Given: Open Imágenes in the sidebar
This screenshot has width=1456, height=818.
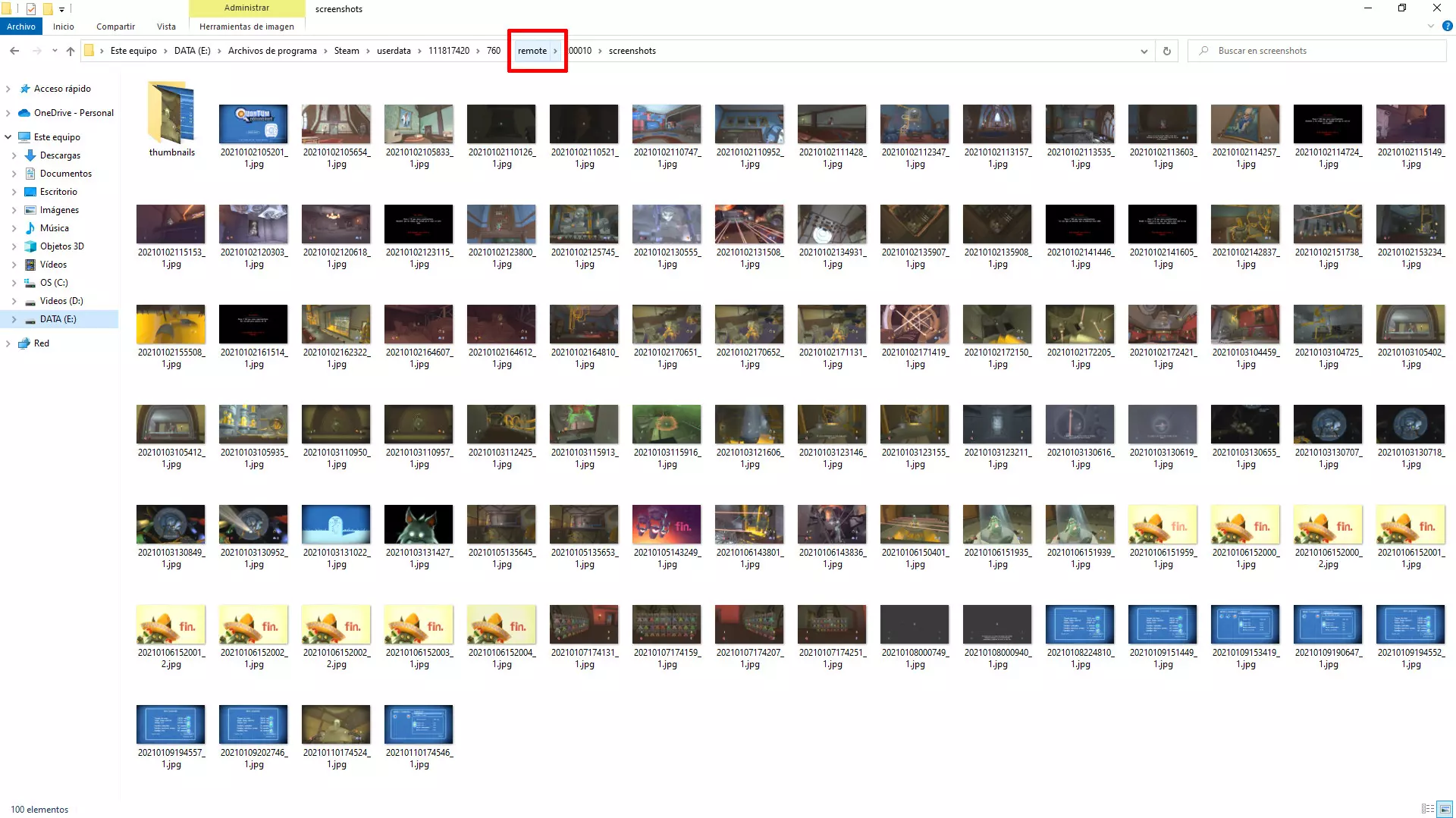Looking at the screenshot, I should (52, 210).
